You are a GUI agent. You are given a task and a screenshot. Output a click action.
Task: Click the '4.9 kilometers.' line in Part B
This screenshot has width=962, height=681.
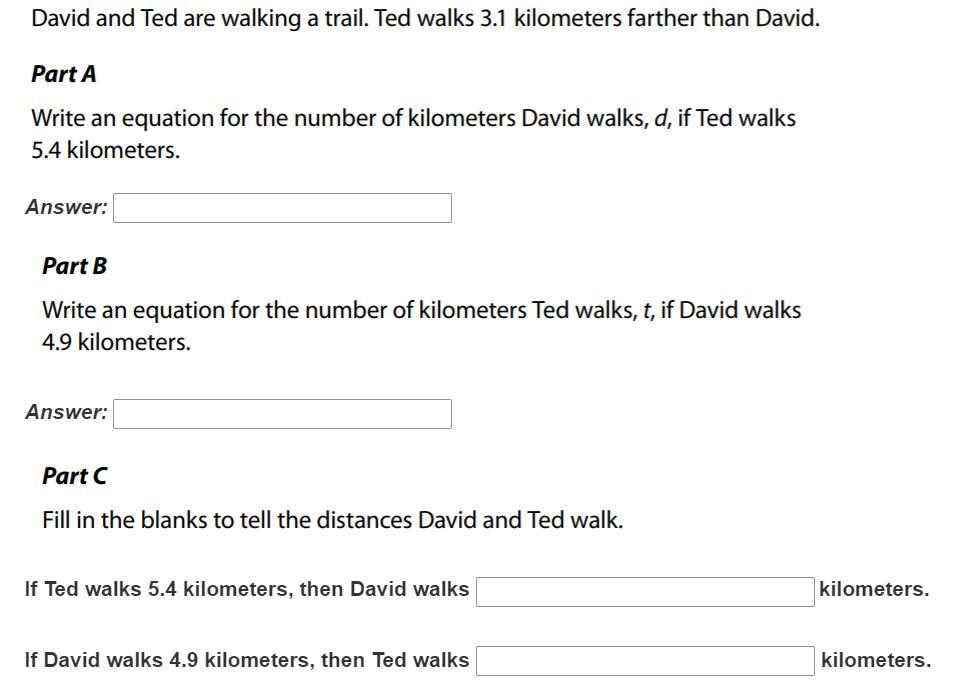coord(117,342)
